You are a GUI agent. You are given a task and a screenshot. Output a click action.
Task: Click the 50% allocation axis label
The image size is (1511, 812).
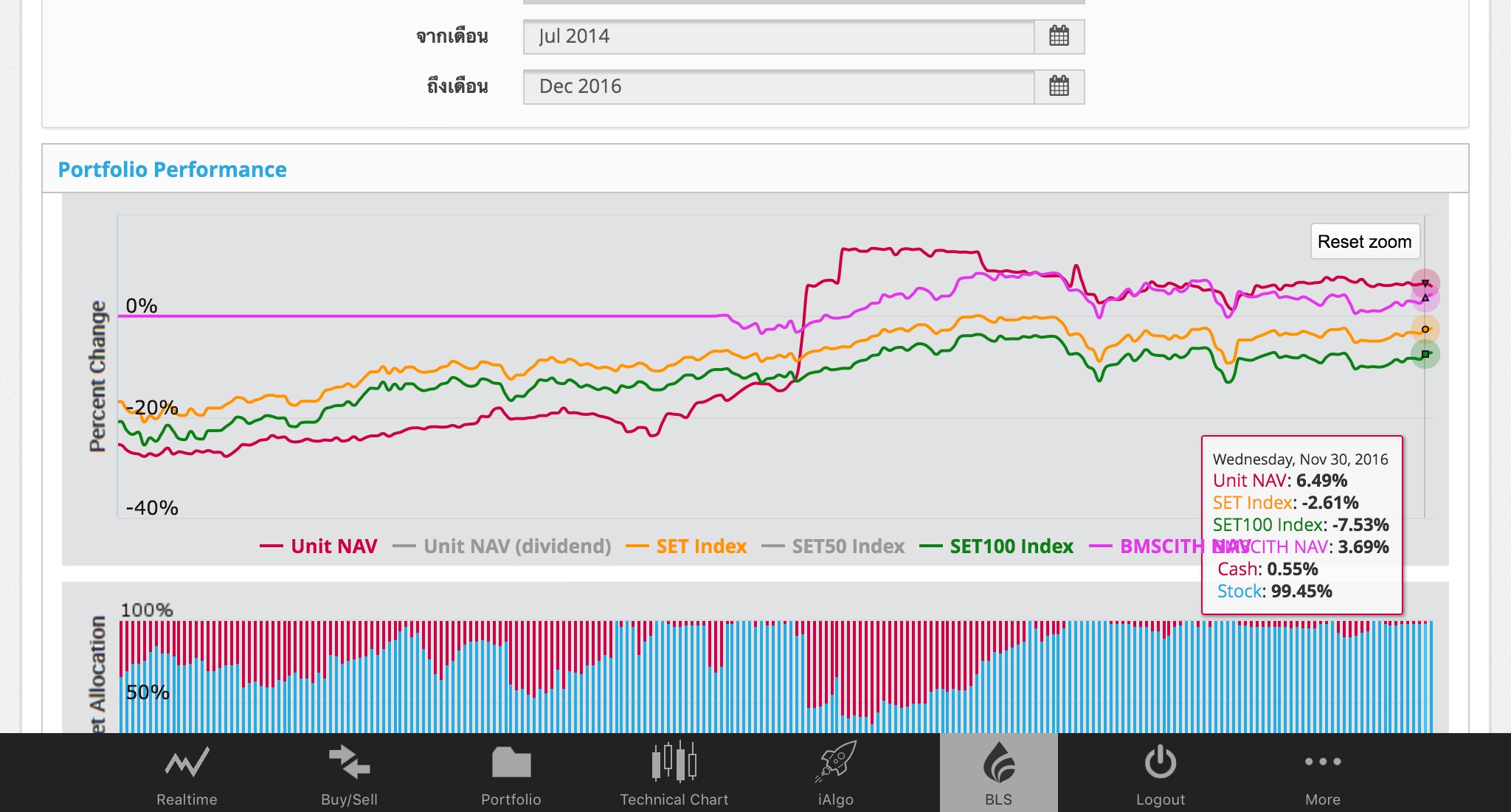coord(148,693)
